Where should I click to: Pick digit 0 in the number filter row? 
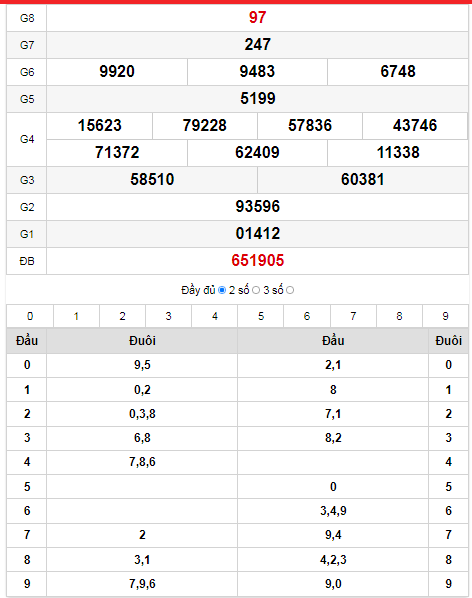tap(30, 316)
